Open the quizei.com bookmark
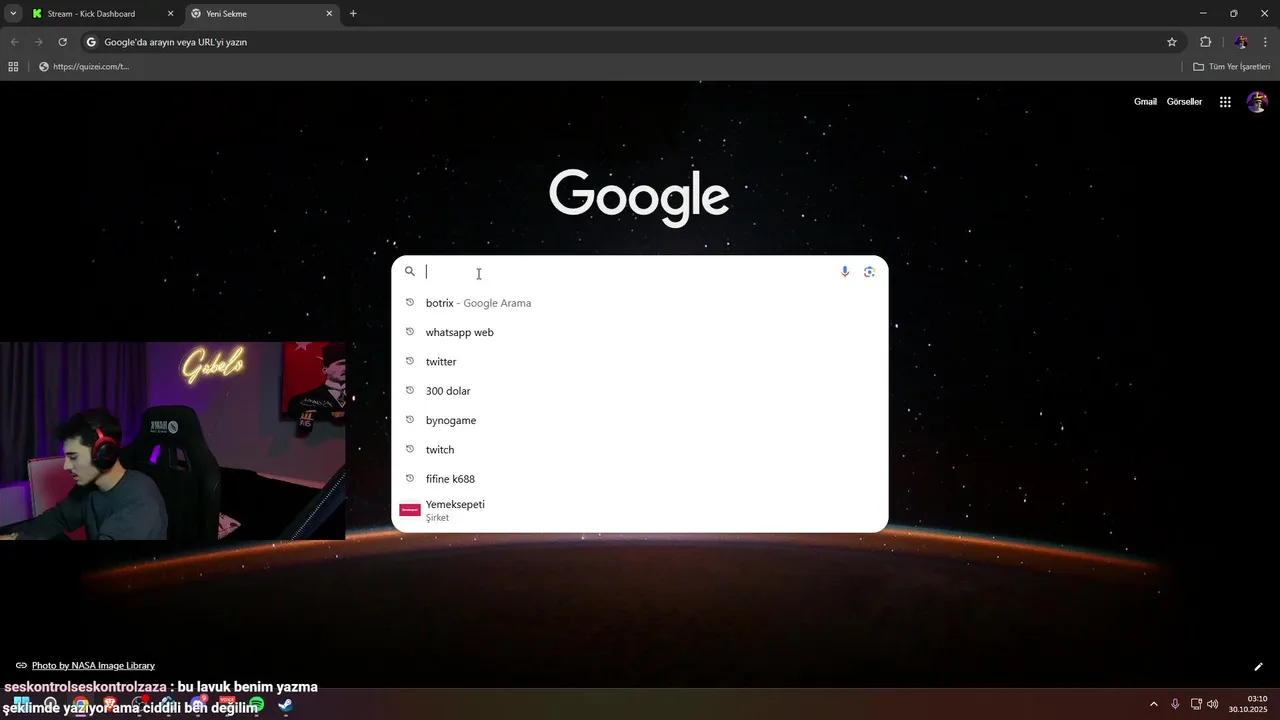Image resolution: width=1280 pixels, height=720 pixels. pyautogui.click(x=84, y=67)
